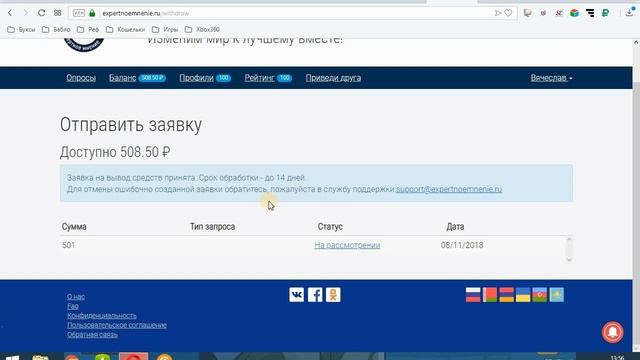Screen dimensions: 640x360
Task: Open the Пользовательское соглашение footer link
Action: 117,325
